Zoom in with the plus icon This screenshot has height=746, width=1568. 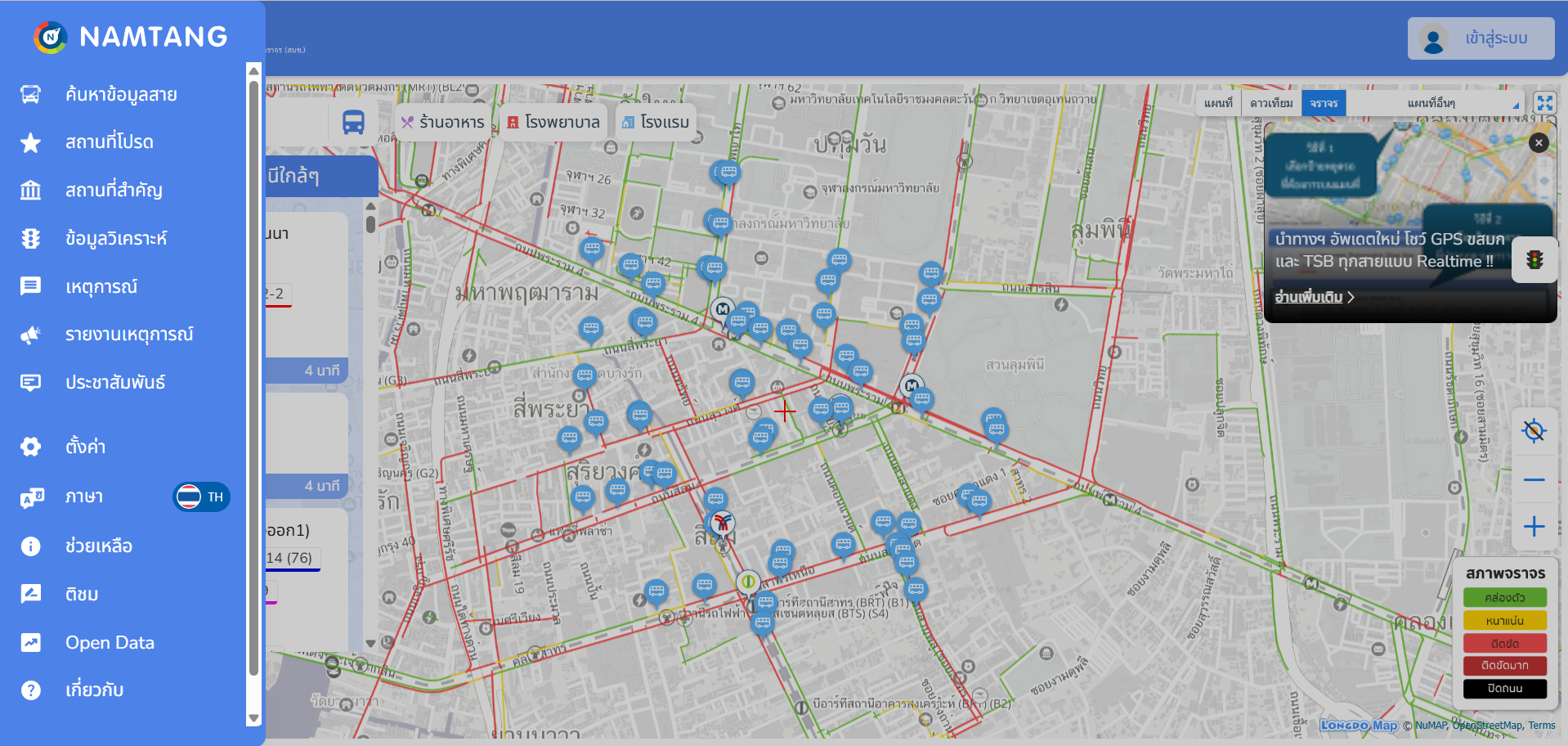(1534, 526)
